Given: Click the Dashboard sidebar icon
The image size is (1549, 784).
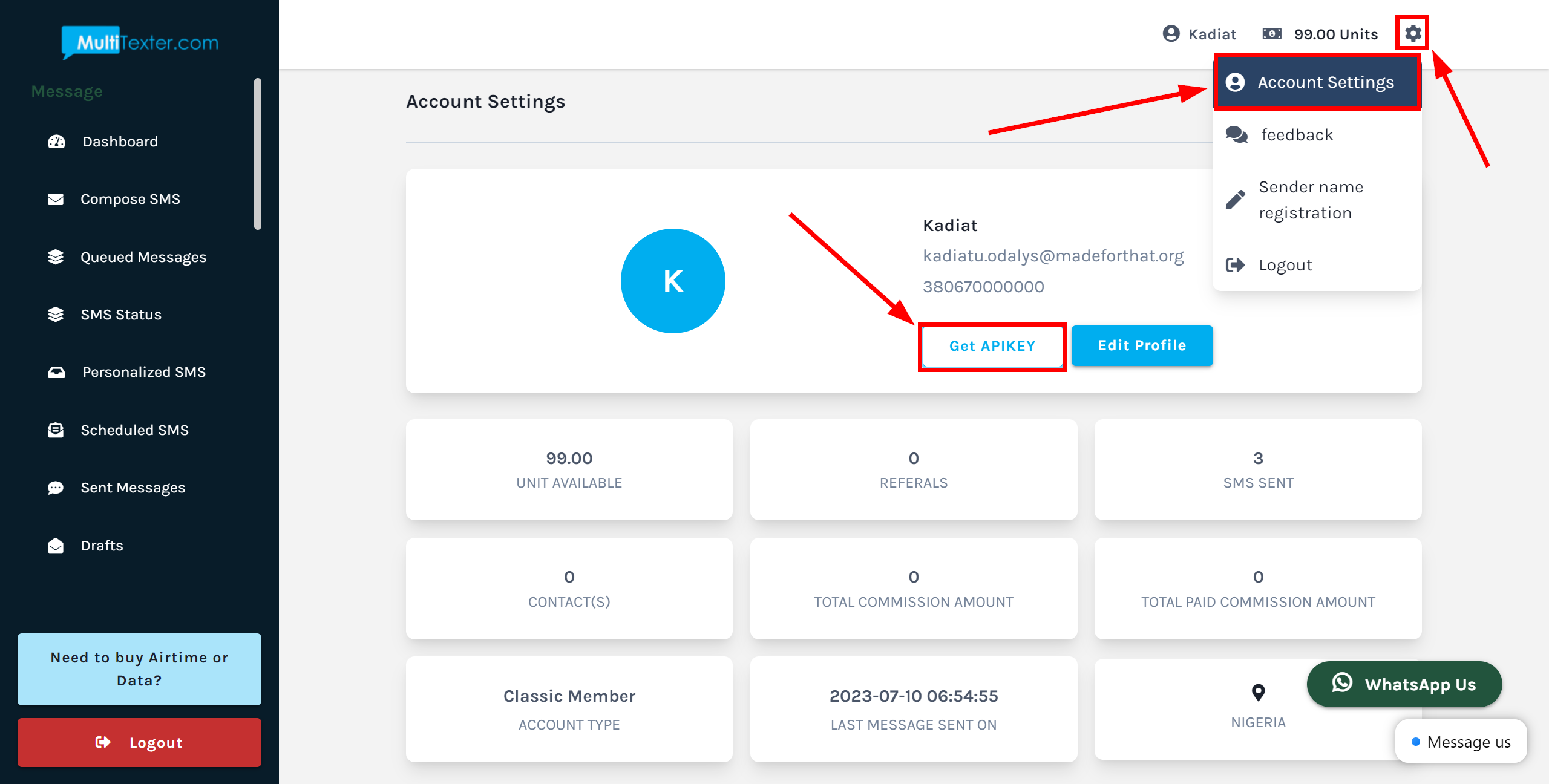Looking at the screenshot, I should pyautogui.click(x=57, y=141).
